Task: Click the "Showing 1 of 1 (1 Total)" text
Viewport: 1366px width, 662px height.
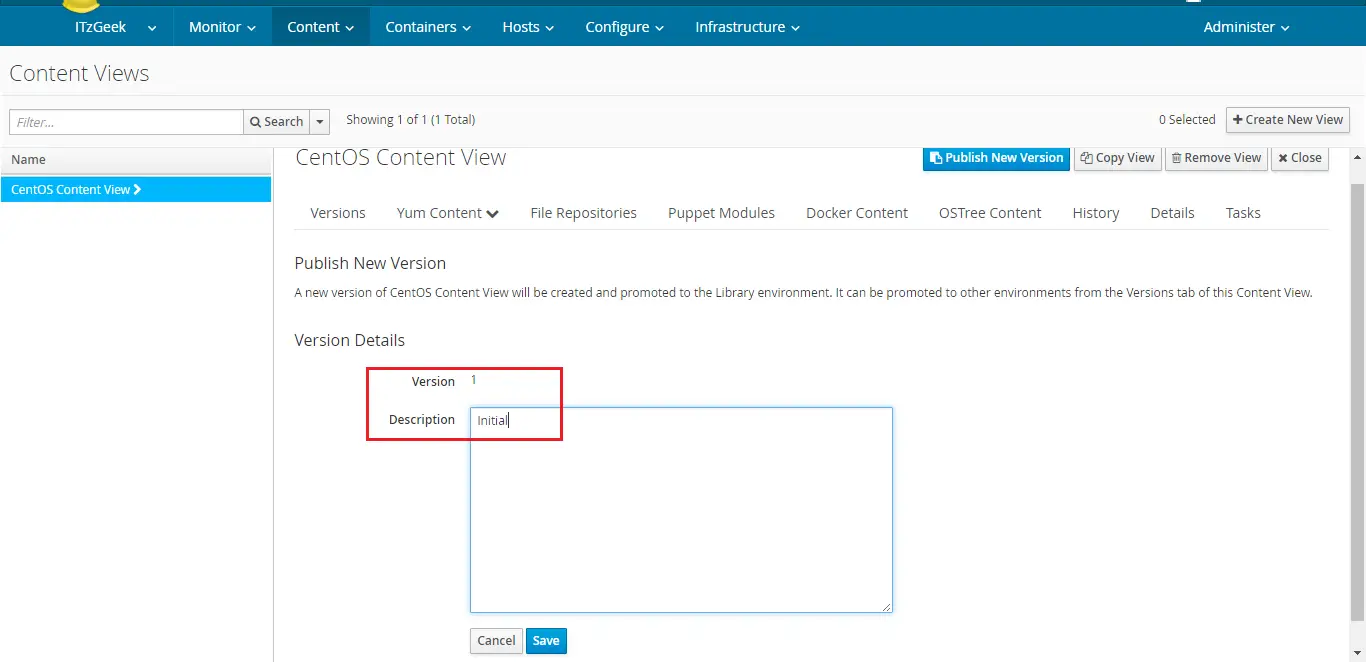Action: point(411,120)
